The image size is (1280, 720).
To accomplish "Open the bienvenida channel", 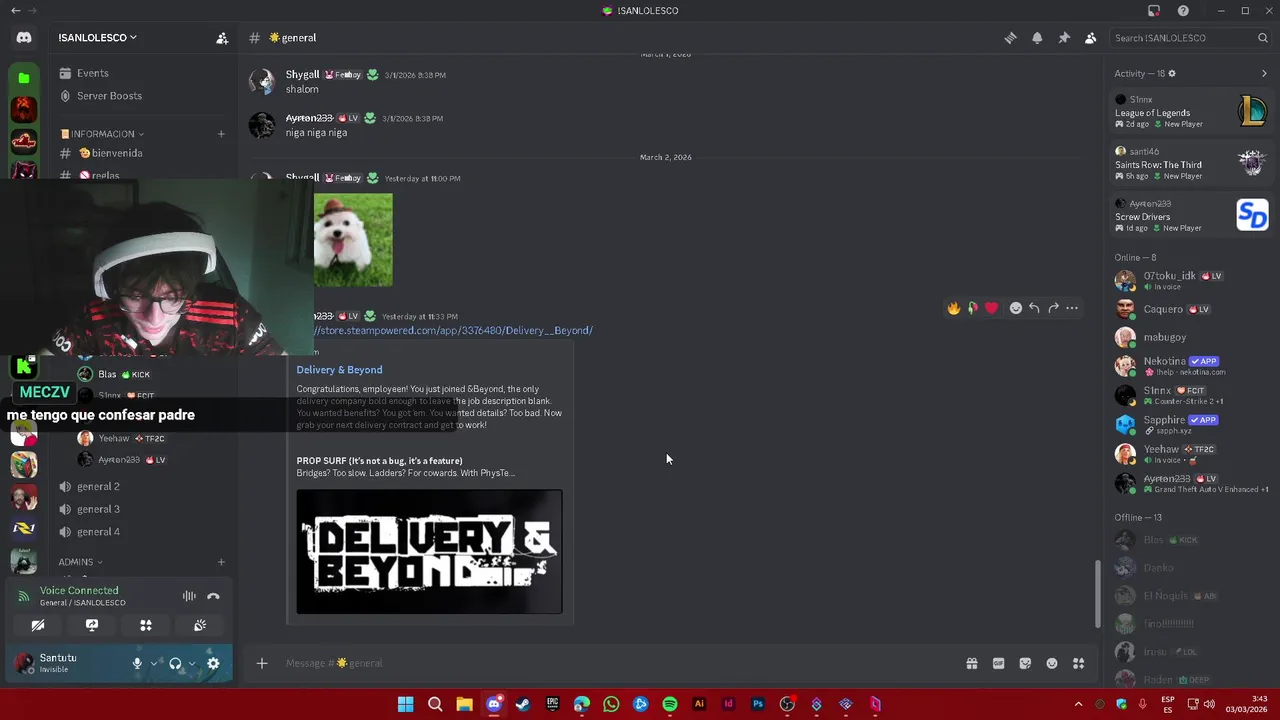I will (x=117, y=153).
